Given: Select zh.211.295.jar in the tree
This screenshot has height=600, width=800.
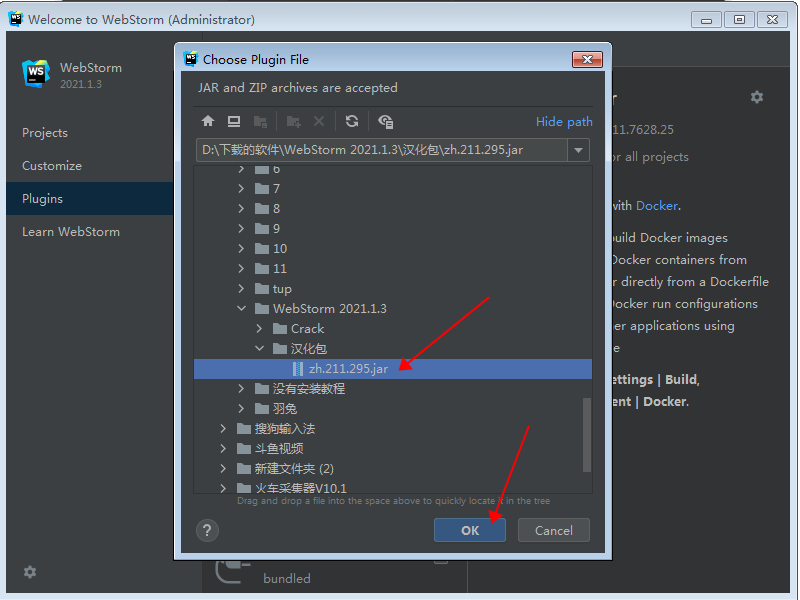Looking at the screenshot, I should pos(393,369).
